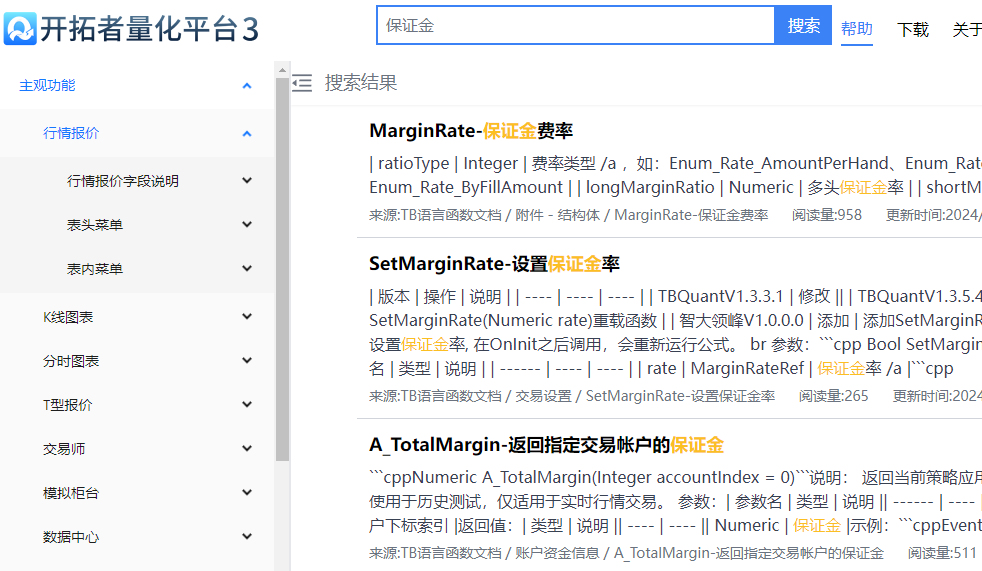
Task: Click snippet line '```cppNumeric A_TotalMargin(Integer accountIndex'
Action: coord(675,478)
